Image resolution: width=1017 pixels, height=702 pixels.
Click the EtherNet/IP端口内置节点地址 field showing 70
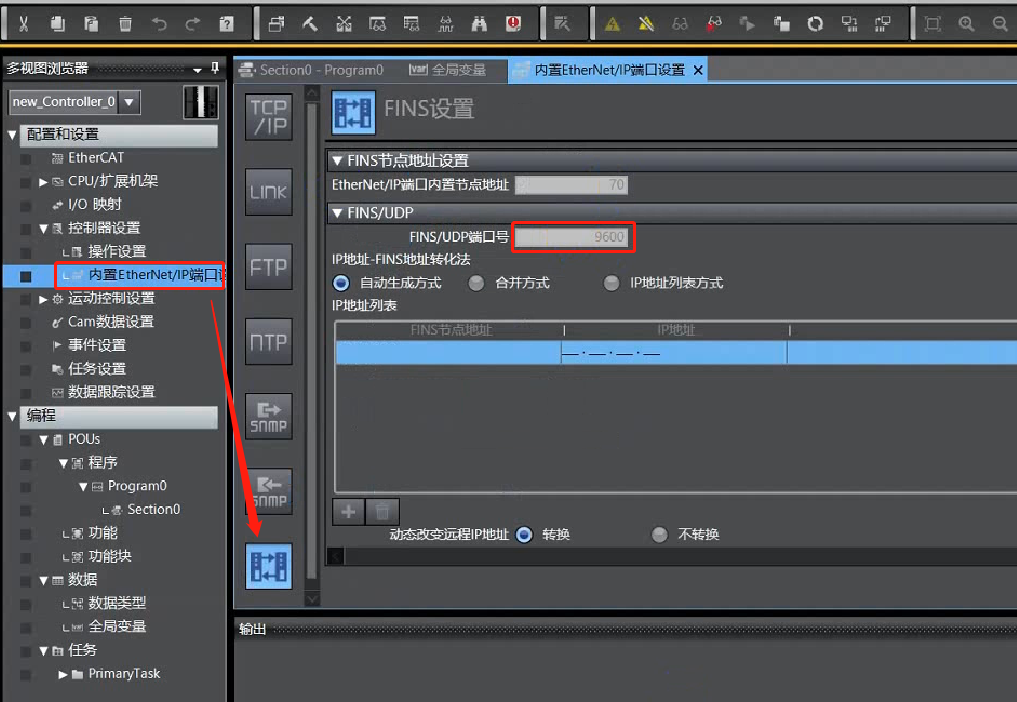[x=571, y=186]
